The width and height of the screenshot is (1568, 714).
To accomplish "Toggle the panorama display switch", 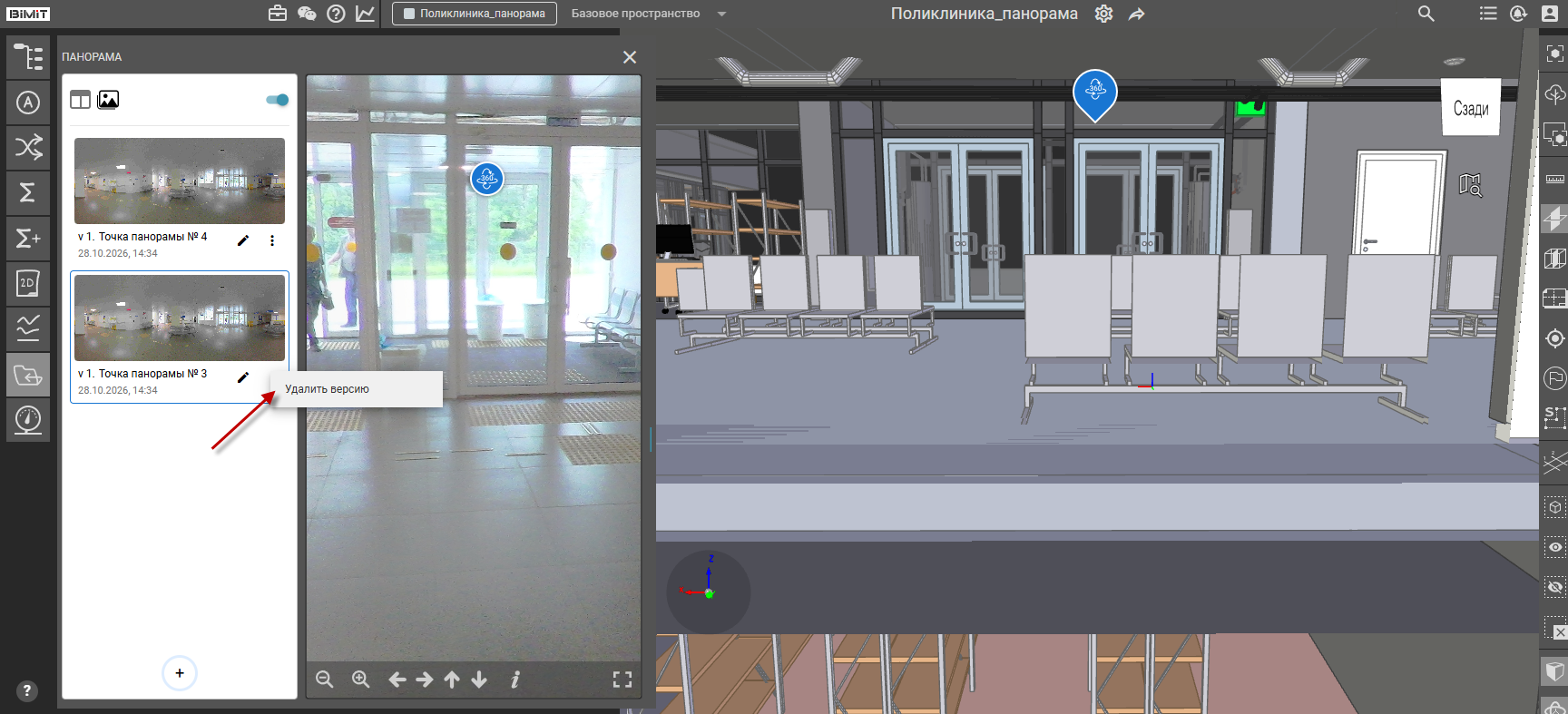I will 278,100.
